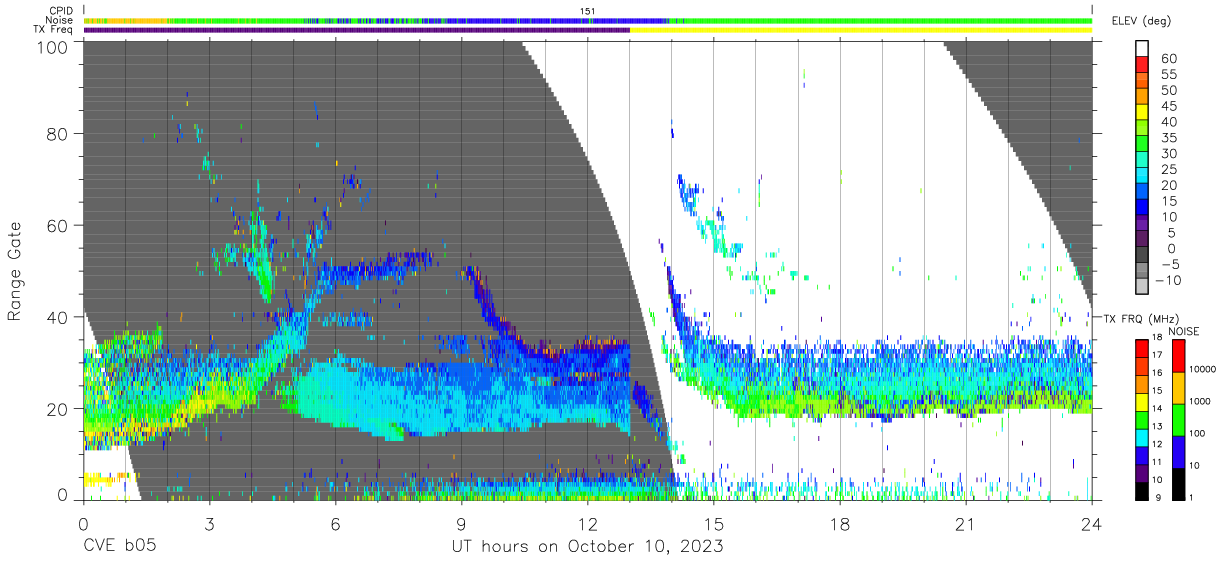
Task: Click the x-axis tick label "3"
Action: point(210,524)
